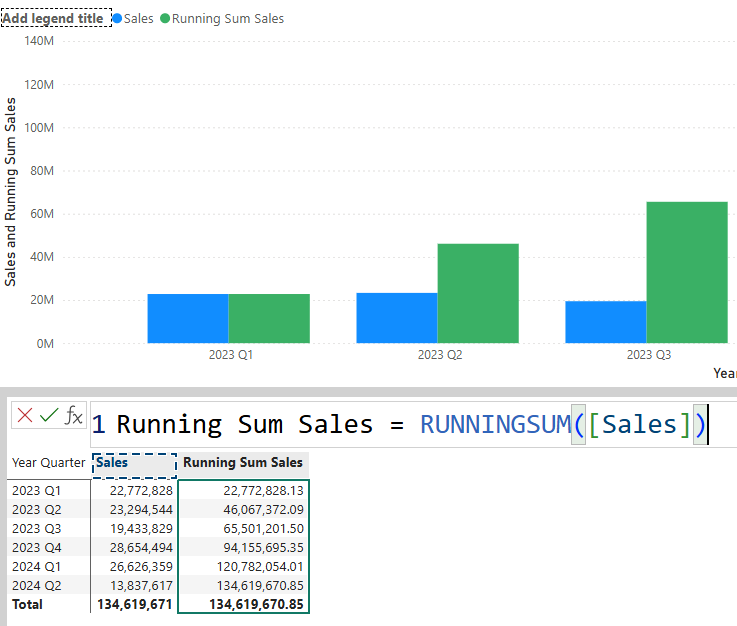Commit the formula with the green checkmark
Image resolution: width=737 pixels, height=626 pixels.
click(x=49, y=415)
